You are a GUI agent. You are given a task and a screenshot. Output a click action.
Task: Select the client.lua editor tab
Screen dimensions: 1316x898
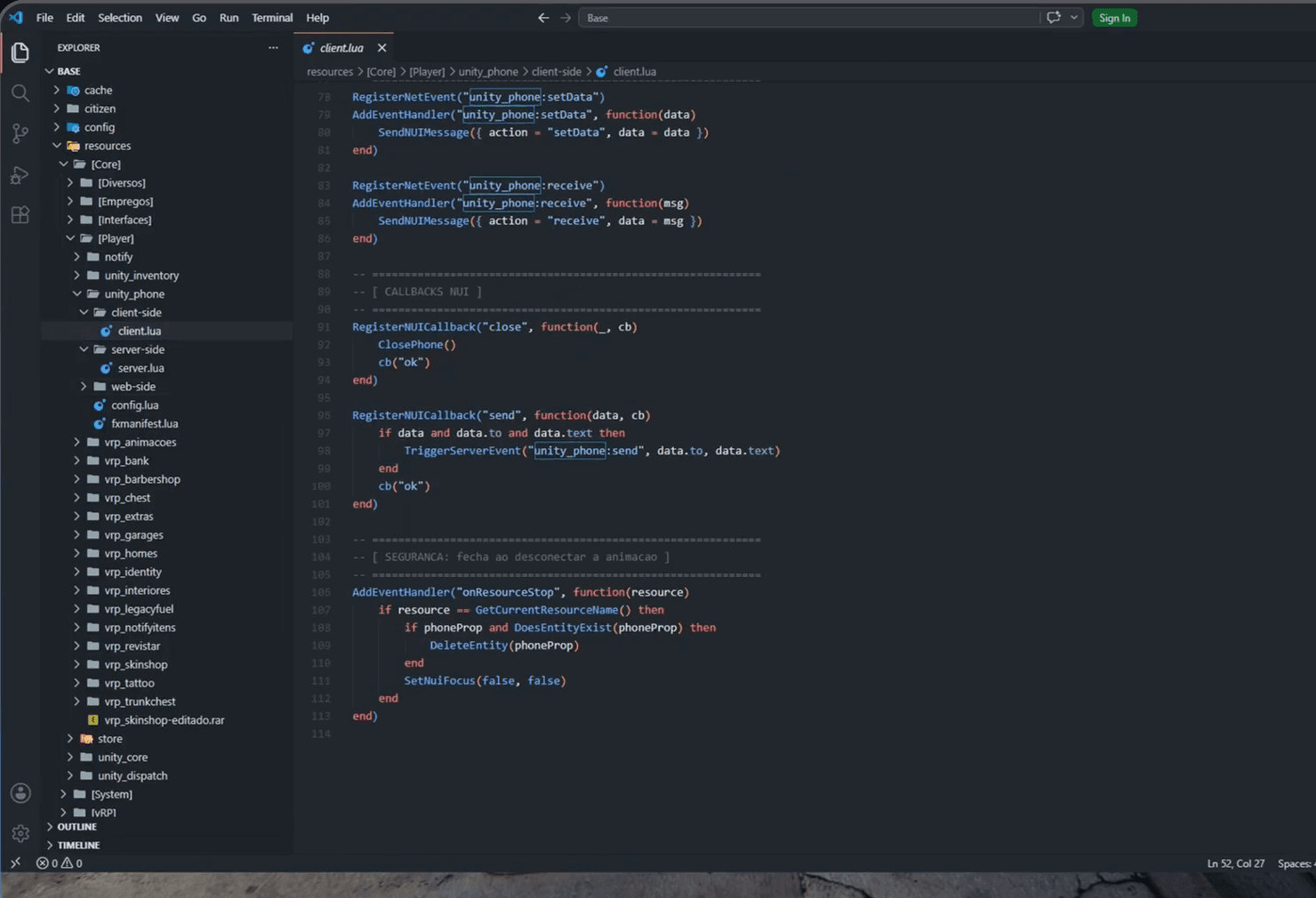[342, 48]
